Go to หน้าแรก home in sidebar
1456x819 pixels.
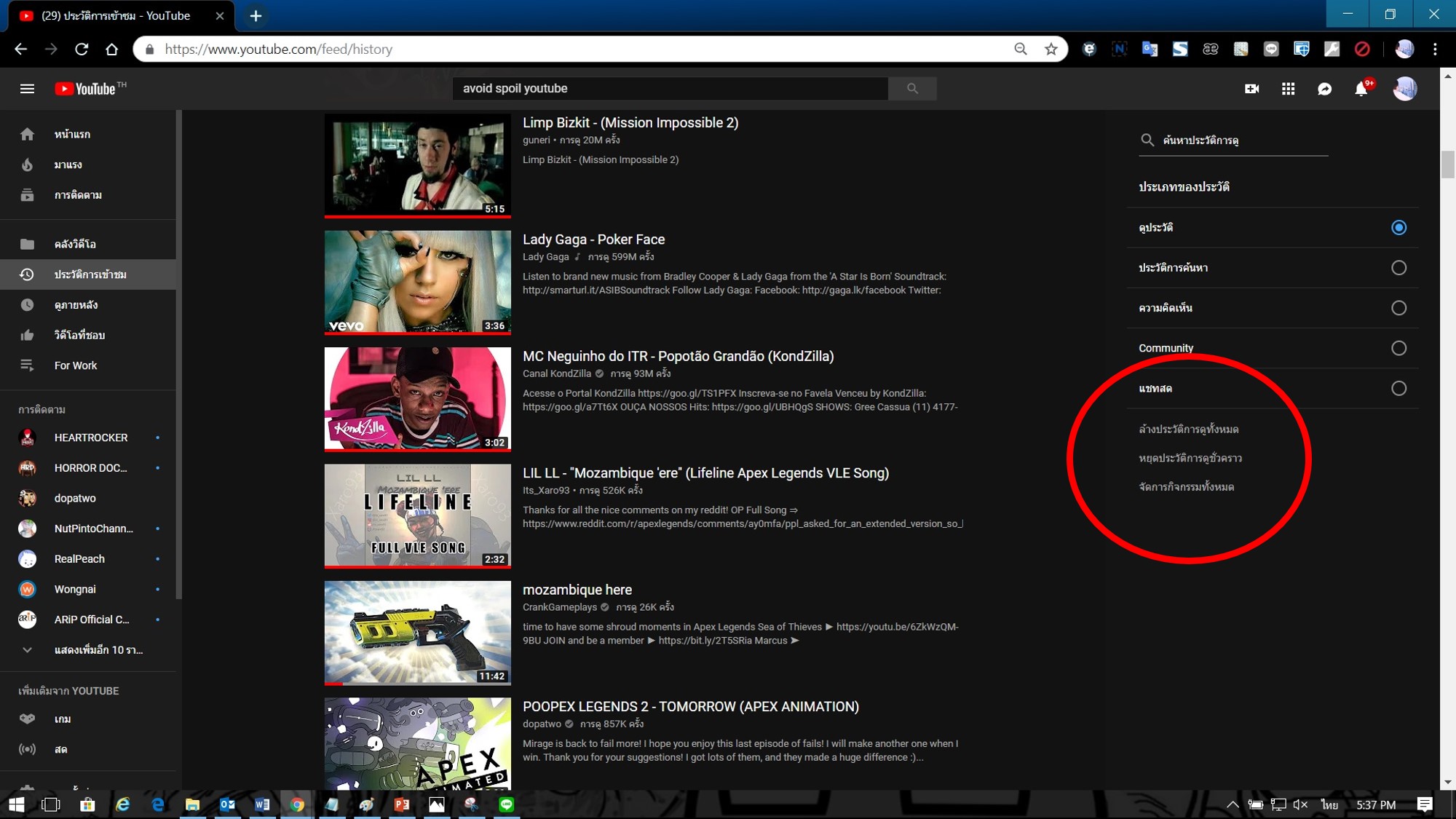click(x=88, y=134)
